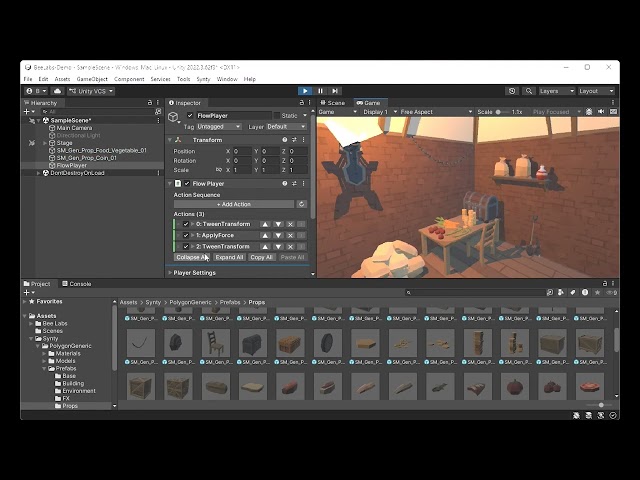Uncheck action 0: TweenTransform

pos(186,224)
